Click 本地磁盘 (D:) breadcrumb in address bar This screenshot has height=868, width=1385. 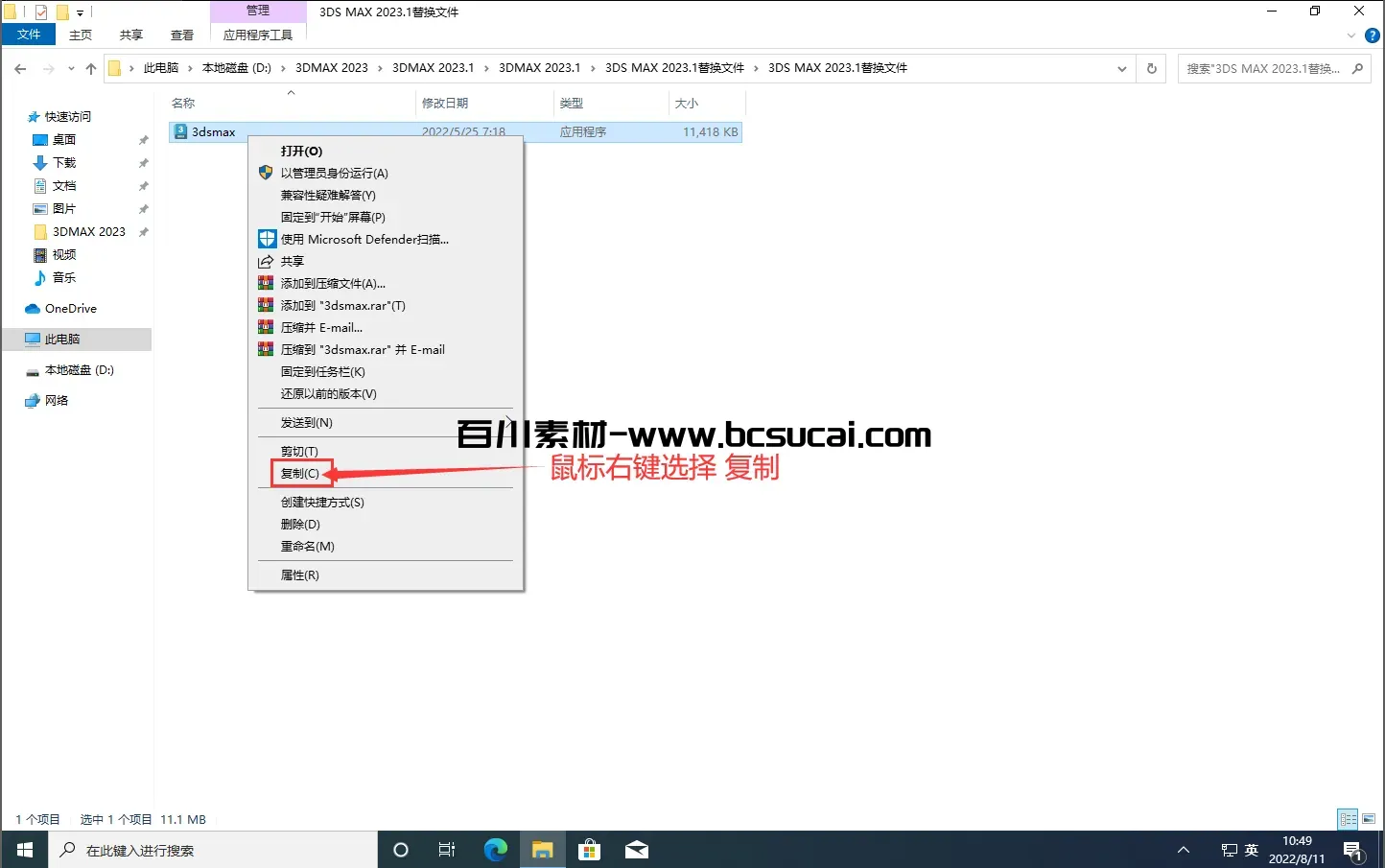coord(237,68)
